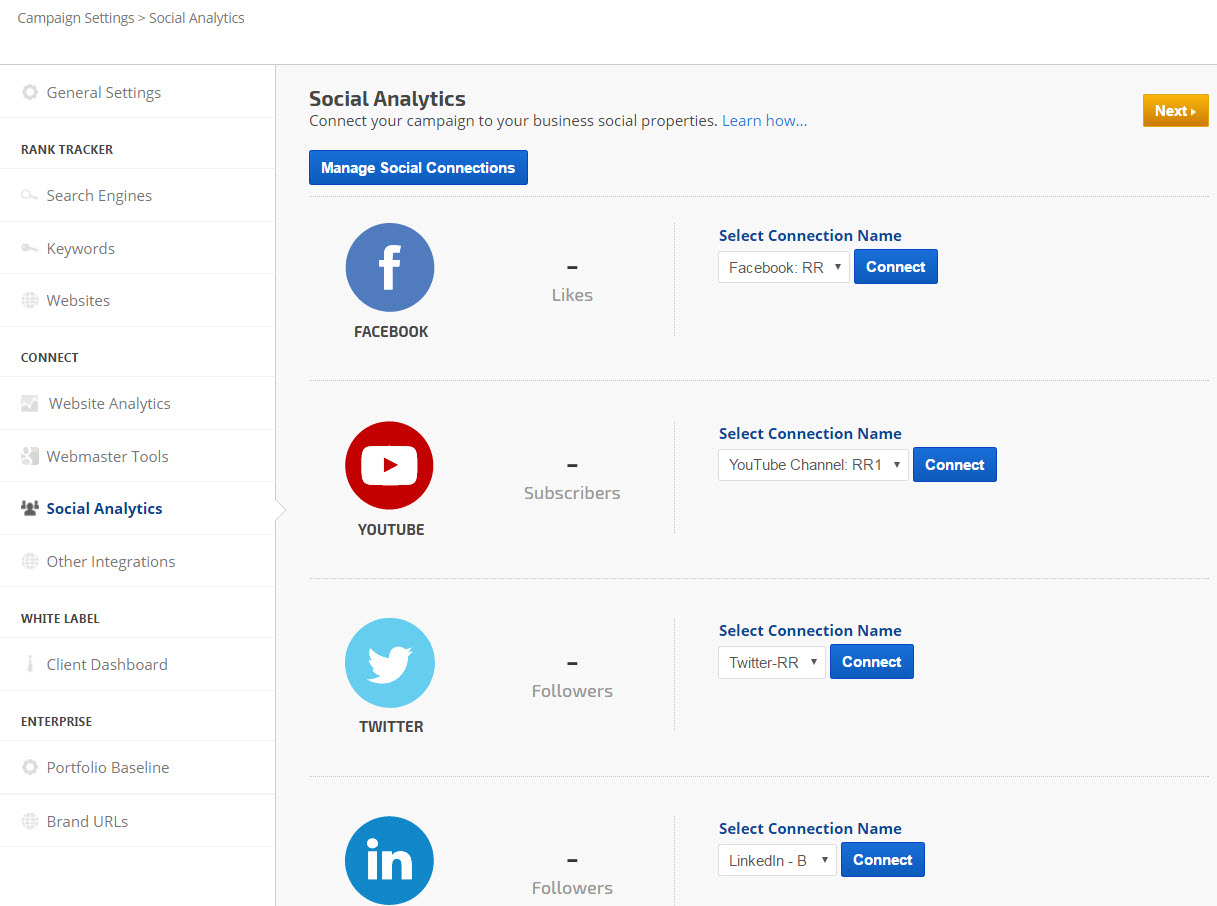Open Search Engines in the sidebar

99,196
